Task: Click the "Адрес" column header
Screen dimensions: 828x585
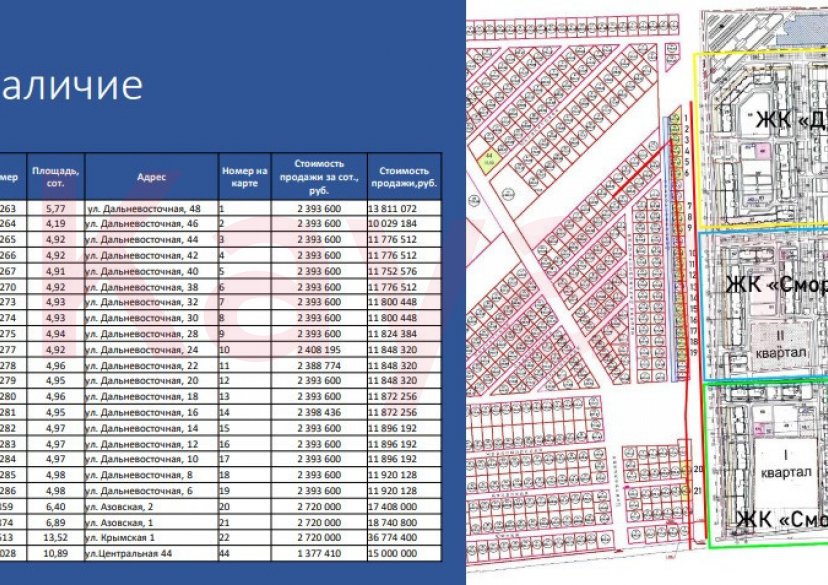Action: click(x=151, y=177)
